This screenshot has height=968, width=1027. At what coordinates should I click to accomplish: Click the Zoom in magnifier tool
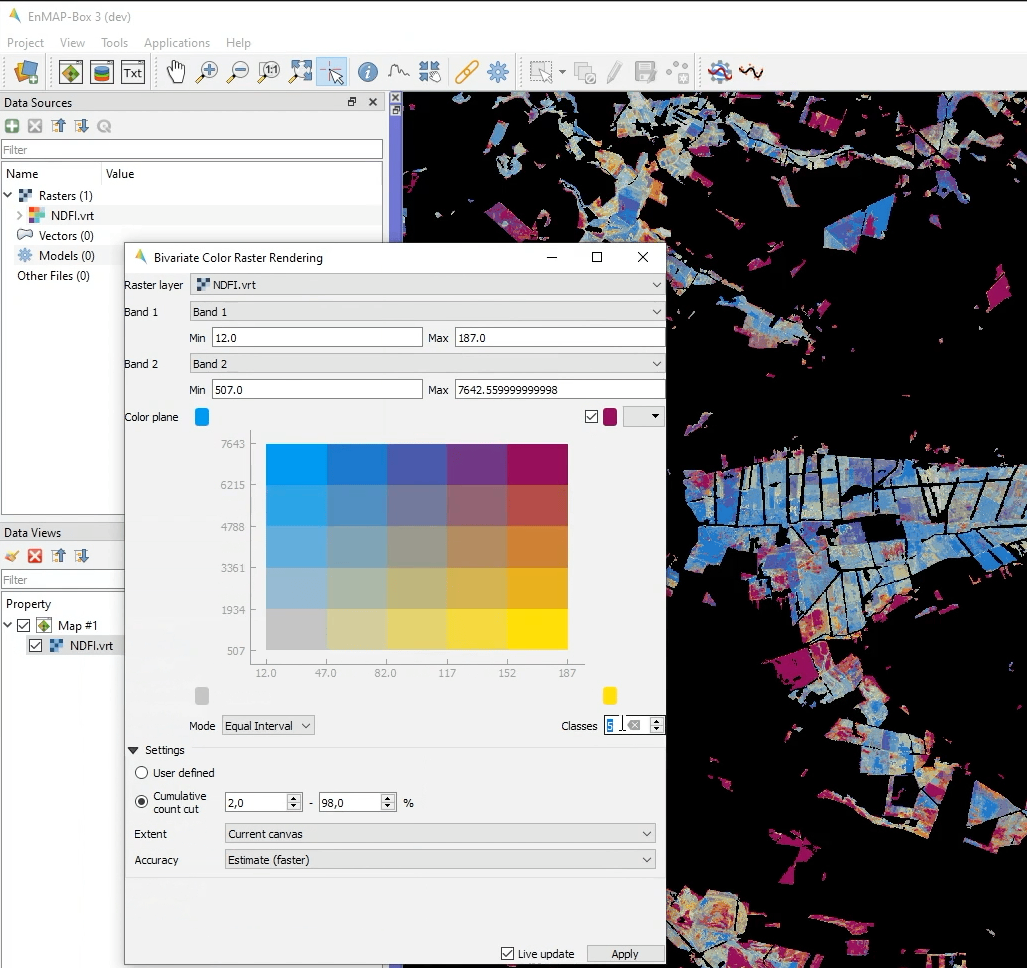click(x=207, y=72)
